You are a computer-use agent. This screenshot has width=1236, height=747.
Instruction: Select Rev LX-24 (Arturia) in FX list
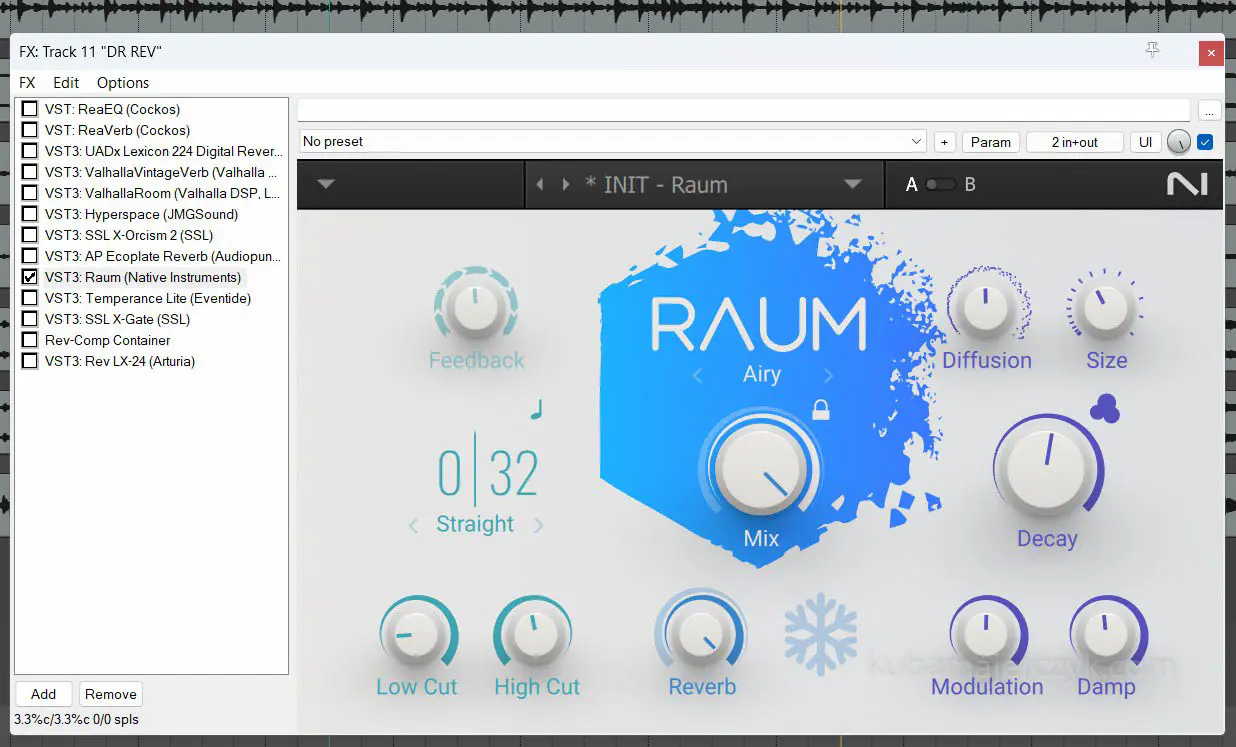pos(120,361)
